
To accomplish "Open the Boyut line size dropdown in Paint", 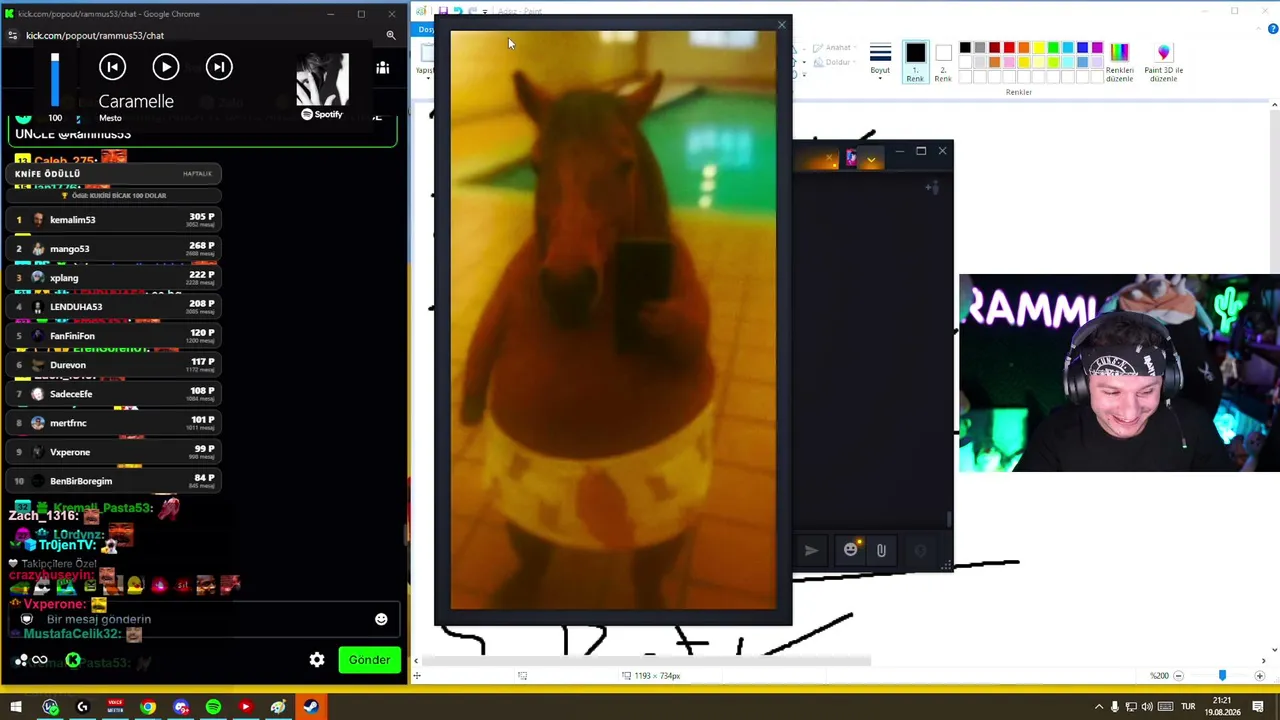I will click(880, 60).
